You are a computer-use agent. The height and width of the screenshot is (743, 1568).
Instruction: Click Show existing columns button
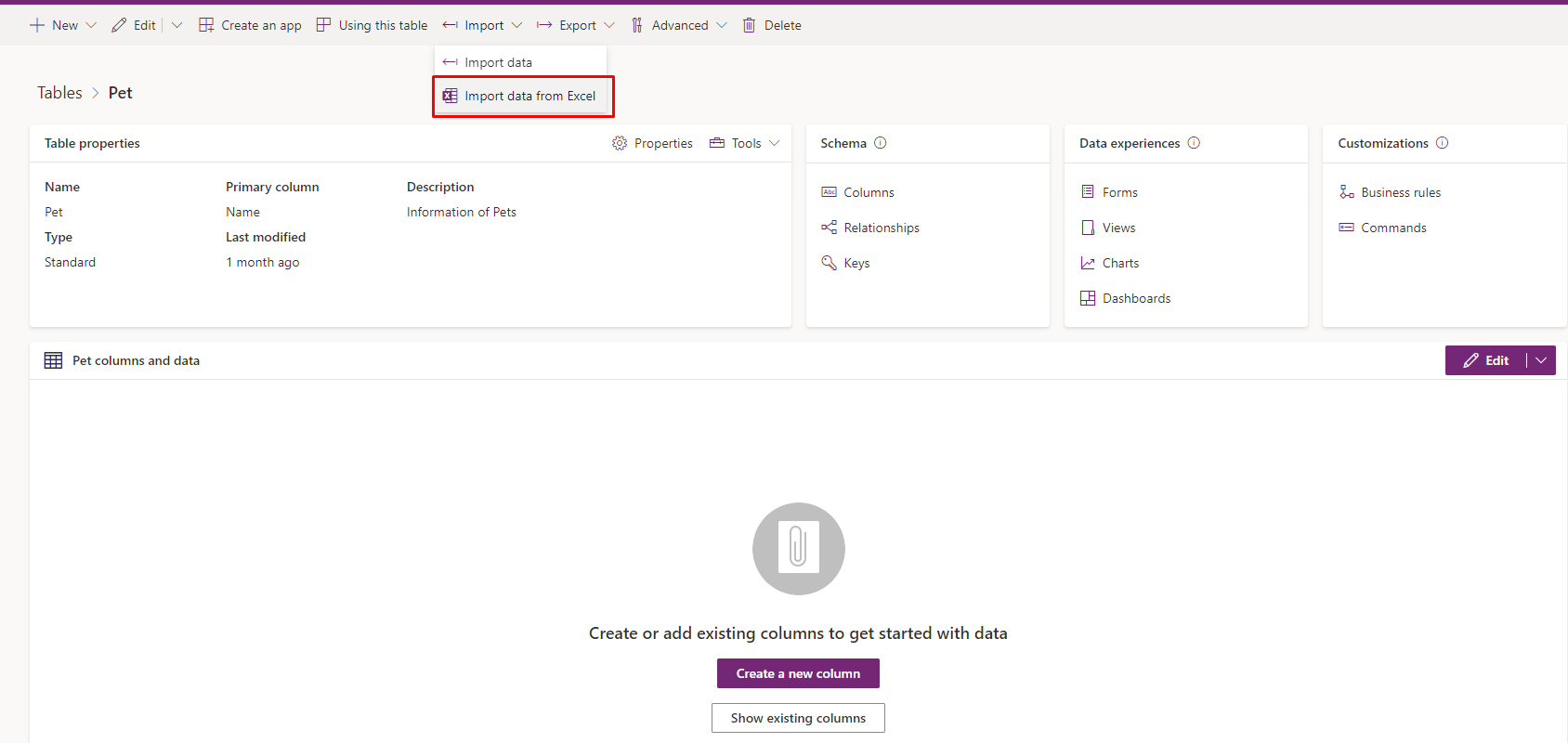pyautogui.click(x=798, y=718)
